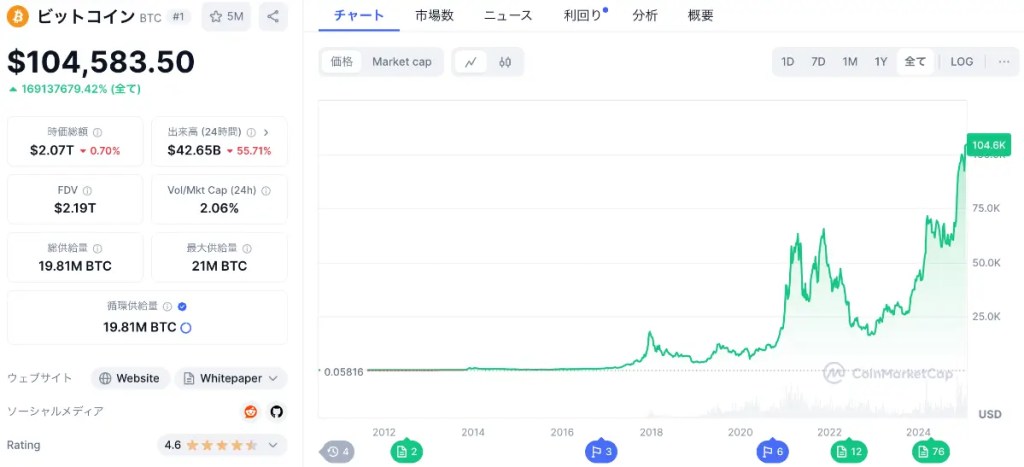1024x467 pixels.
Task: Expand the Rating 4.6 dropdown chevron
Action: click(x=271, y=444)
